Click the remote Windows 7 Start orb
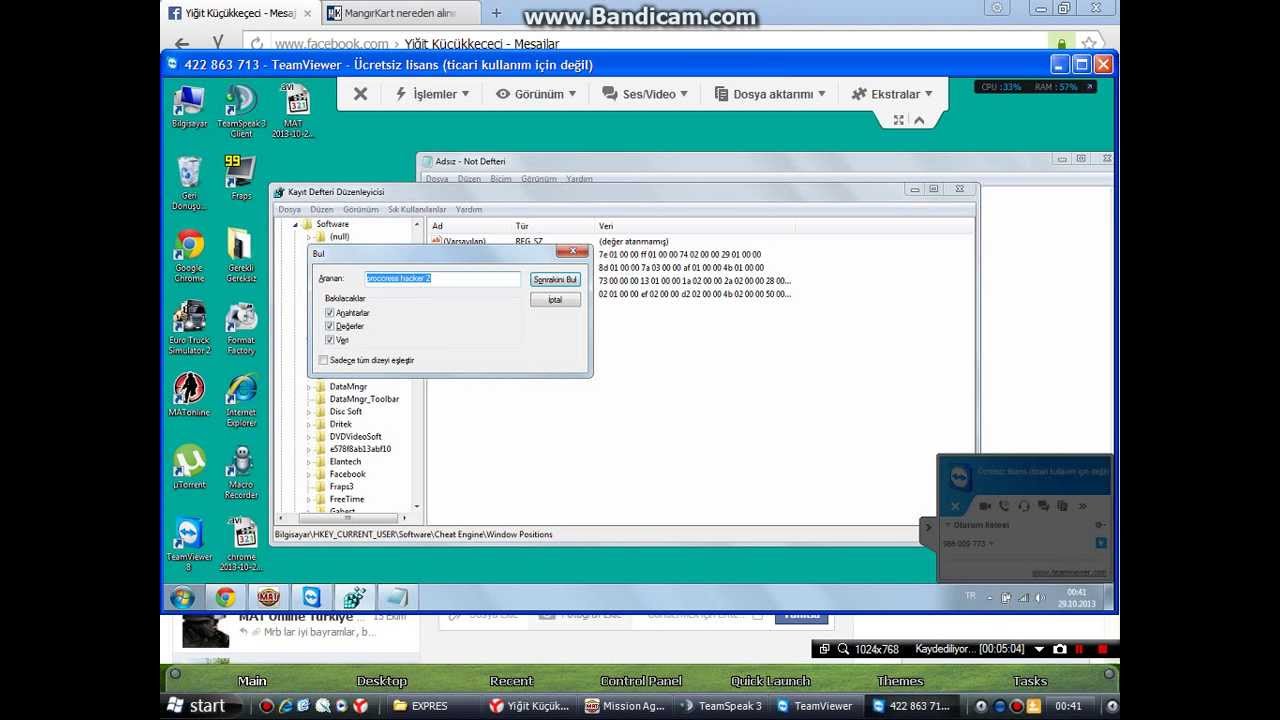The height and width of the screenshot is (720, 1280). (x=182, y=598)
